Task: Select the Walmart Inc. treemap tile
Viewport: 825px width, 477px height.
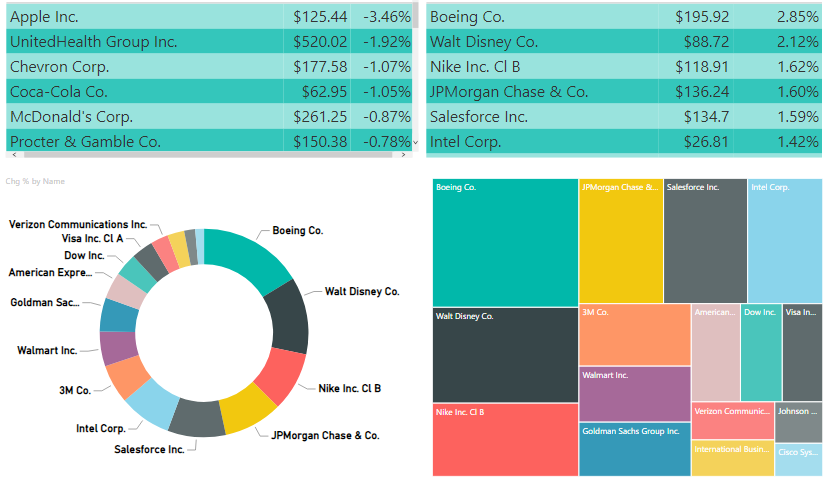Action: point(635,394)
